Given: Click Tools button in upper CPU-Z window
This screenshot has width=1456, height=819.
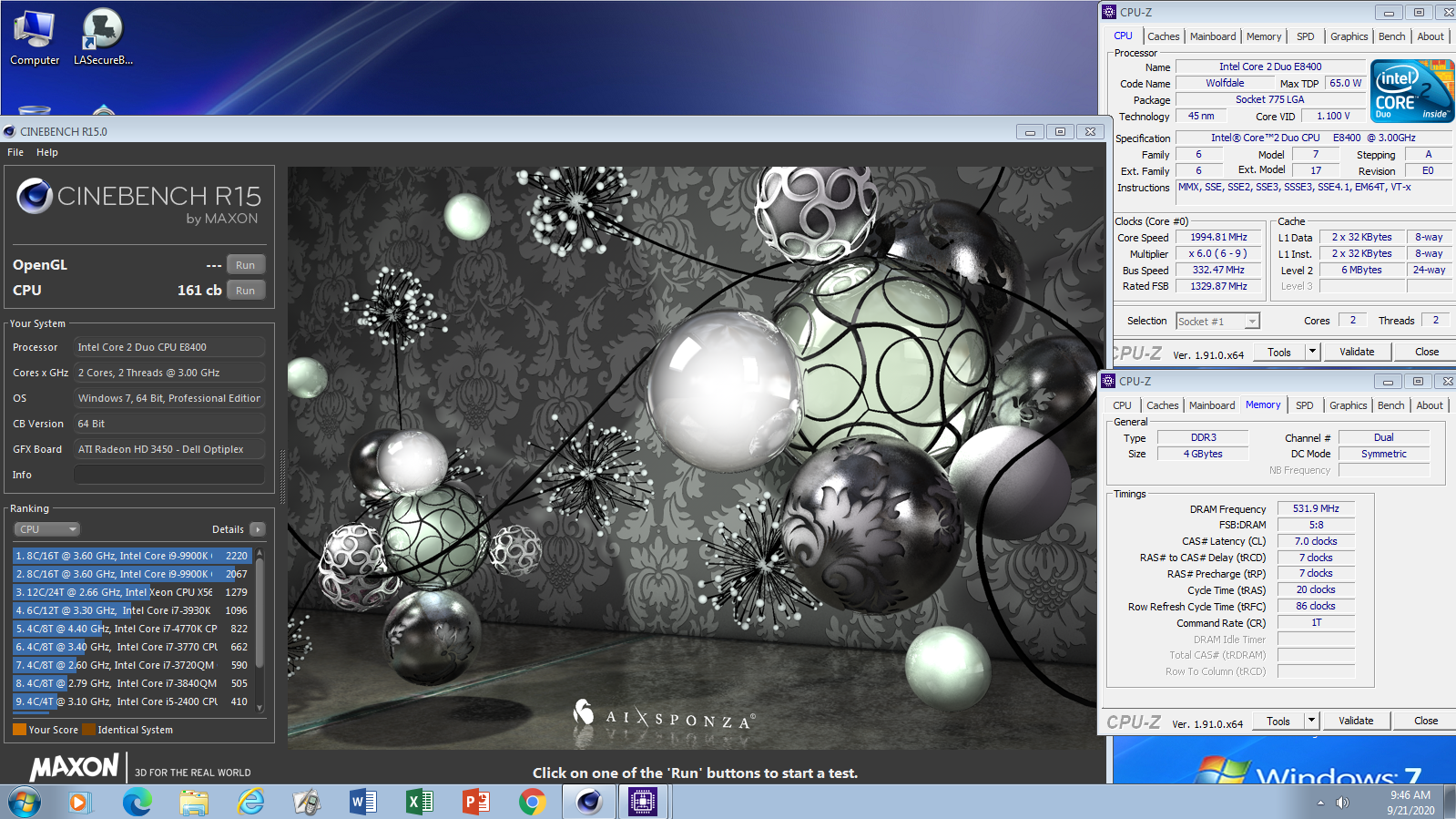Looking at the screenshot, I should tap(1279, 352).
